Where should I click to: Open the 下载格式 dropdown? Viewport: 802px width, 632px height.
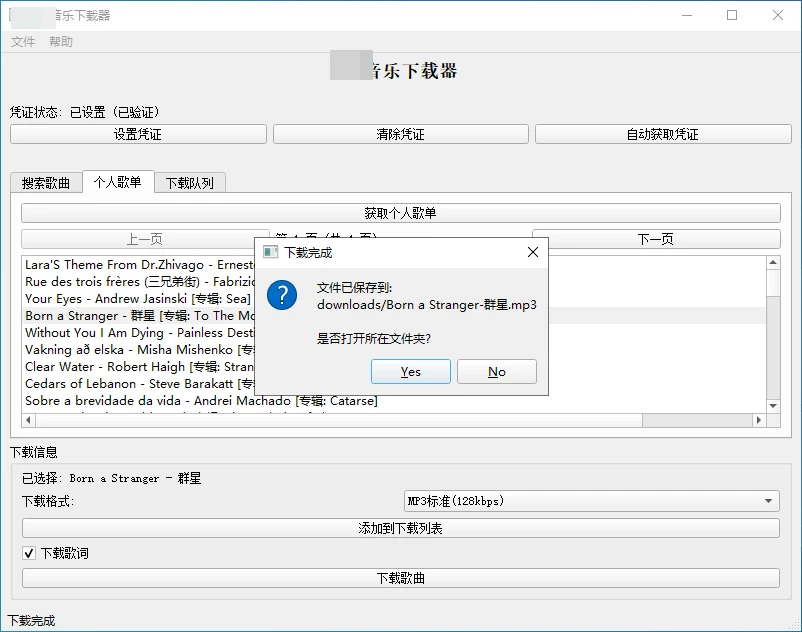591,501
